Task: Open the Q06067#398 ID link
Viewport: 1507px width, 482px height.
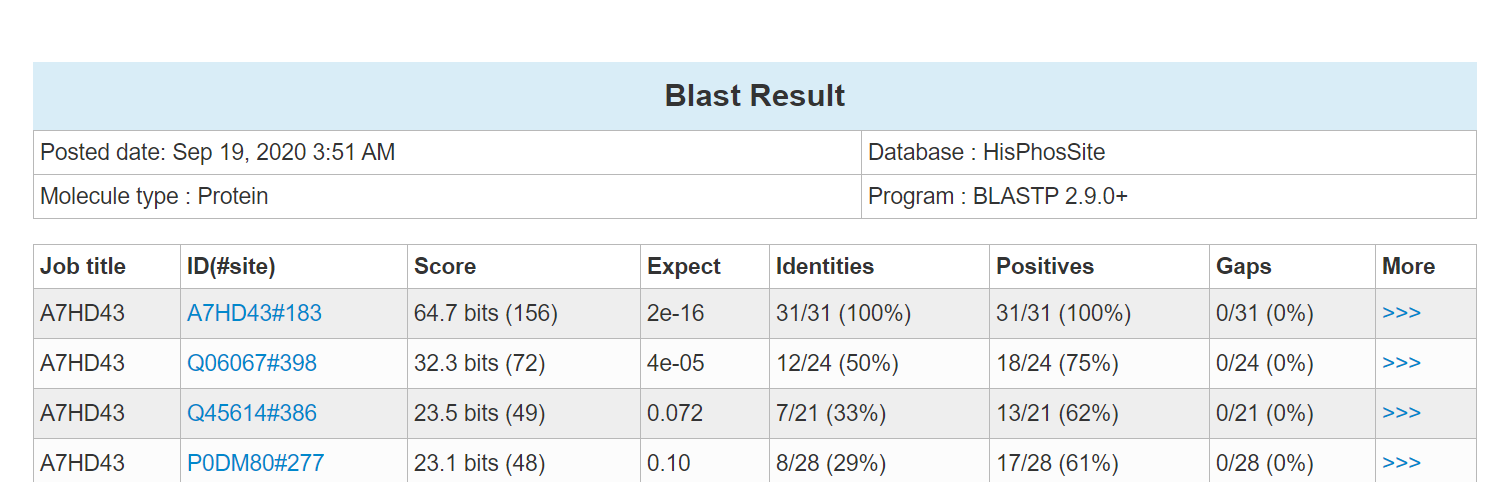Action: tap(252, 363)
